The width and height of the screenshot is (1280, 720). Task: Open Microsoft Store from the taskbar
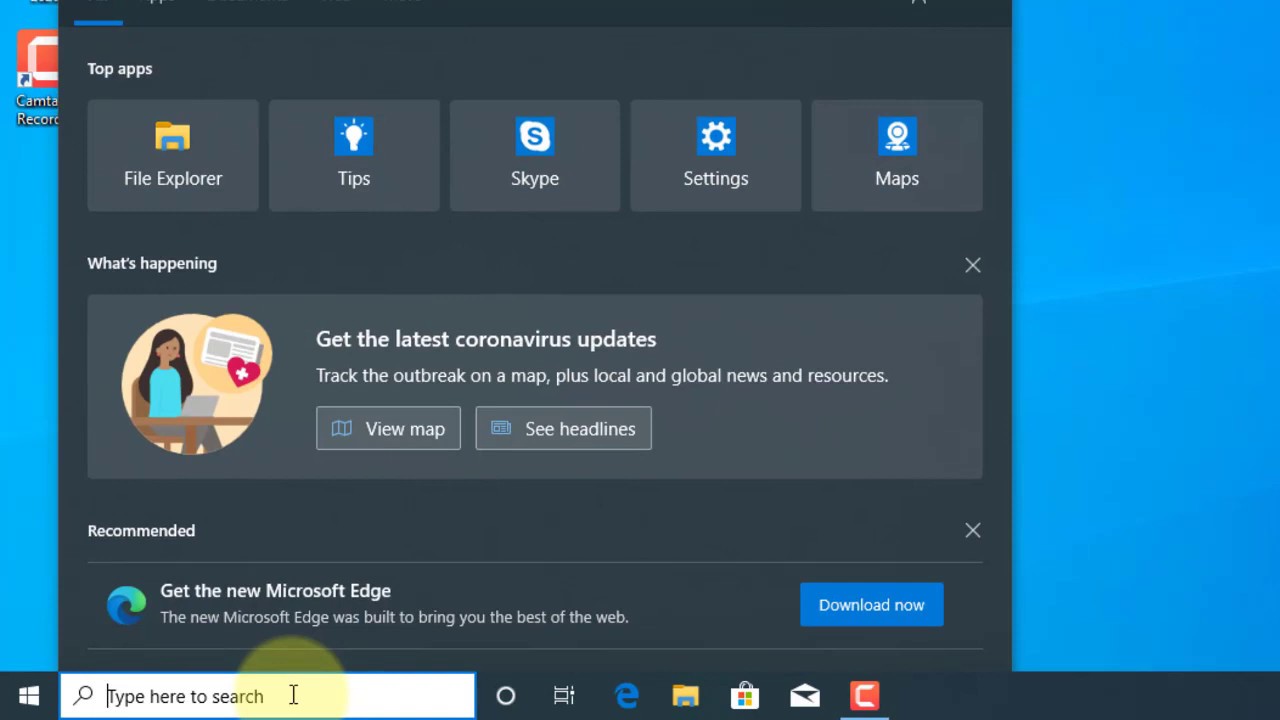[745, 696]
